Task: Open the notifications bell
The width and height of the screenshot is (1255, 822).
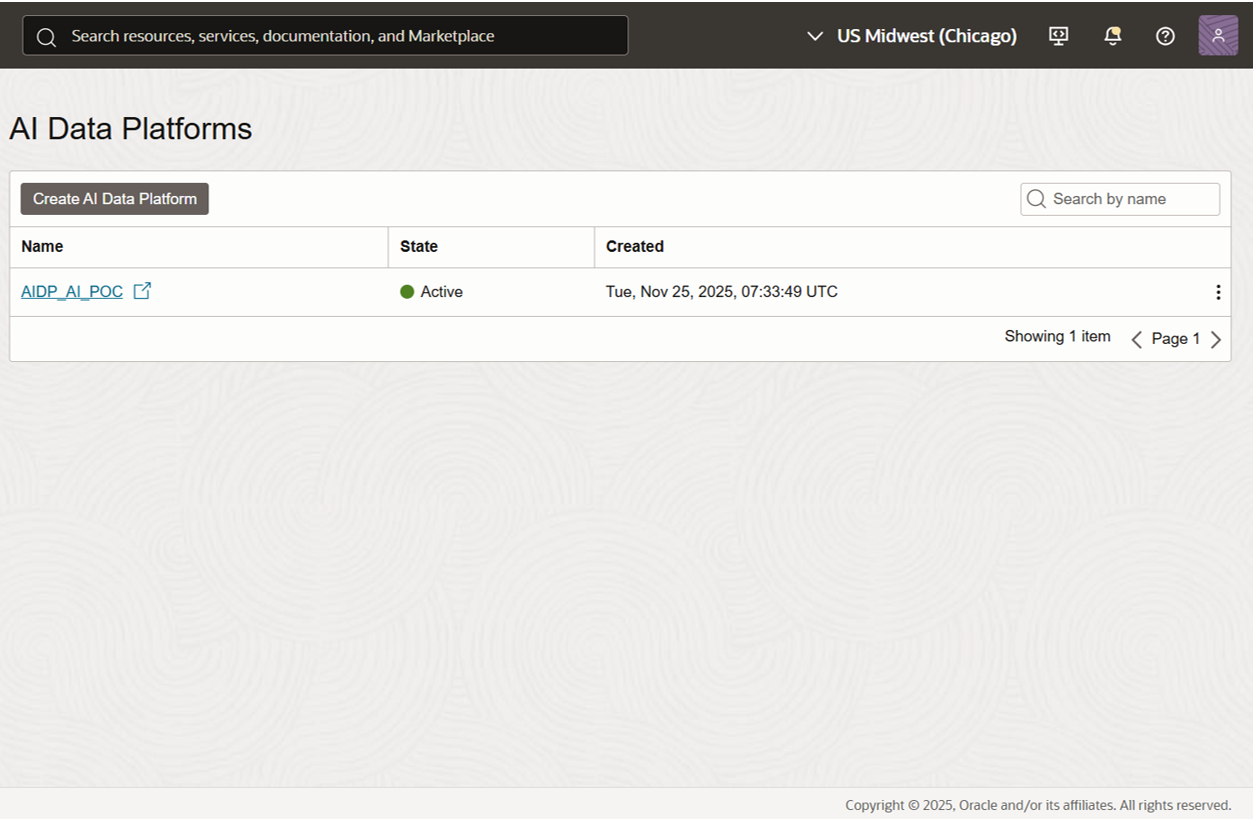Action: point(1112,36)
